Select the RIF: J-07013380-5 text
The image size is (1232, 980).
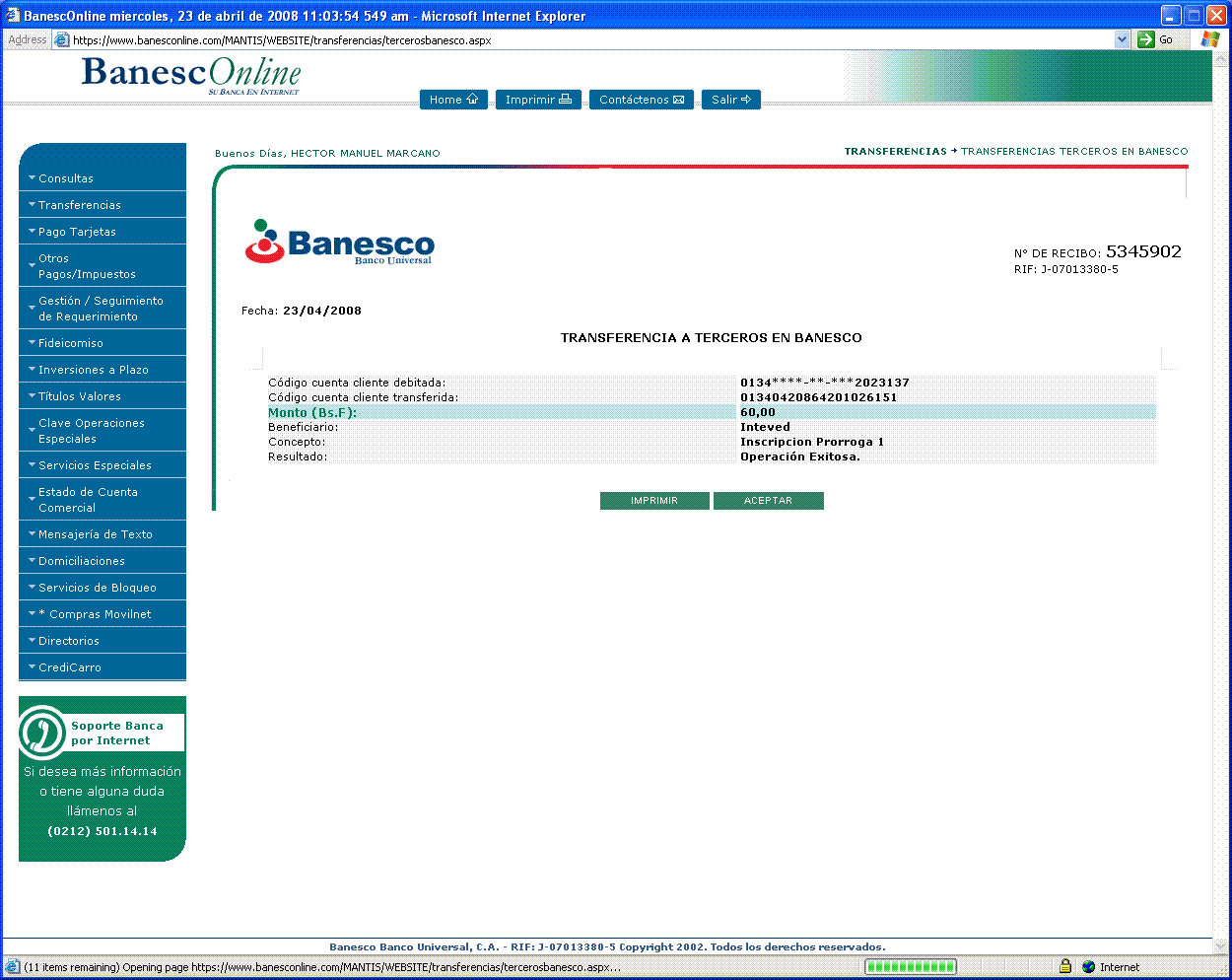point(1066,269)
